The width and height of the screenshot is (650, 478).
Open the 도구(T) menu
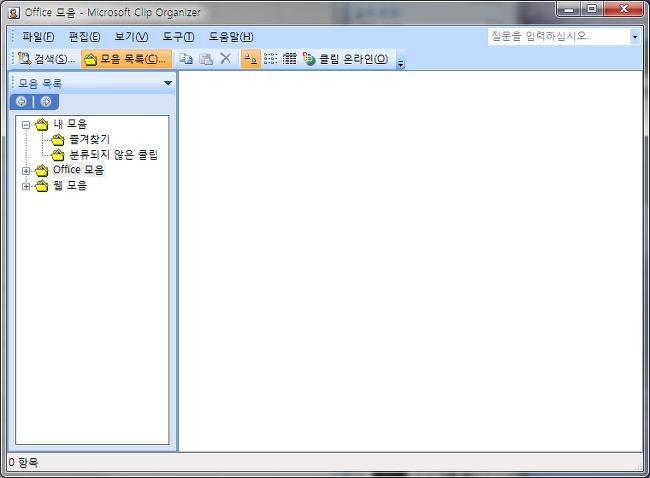[x=178, y=36]
